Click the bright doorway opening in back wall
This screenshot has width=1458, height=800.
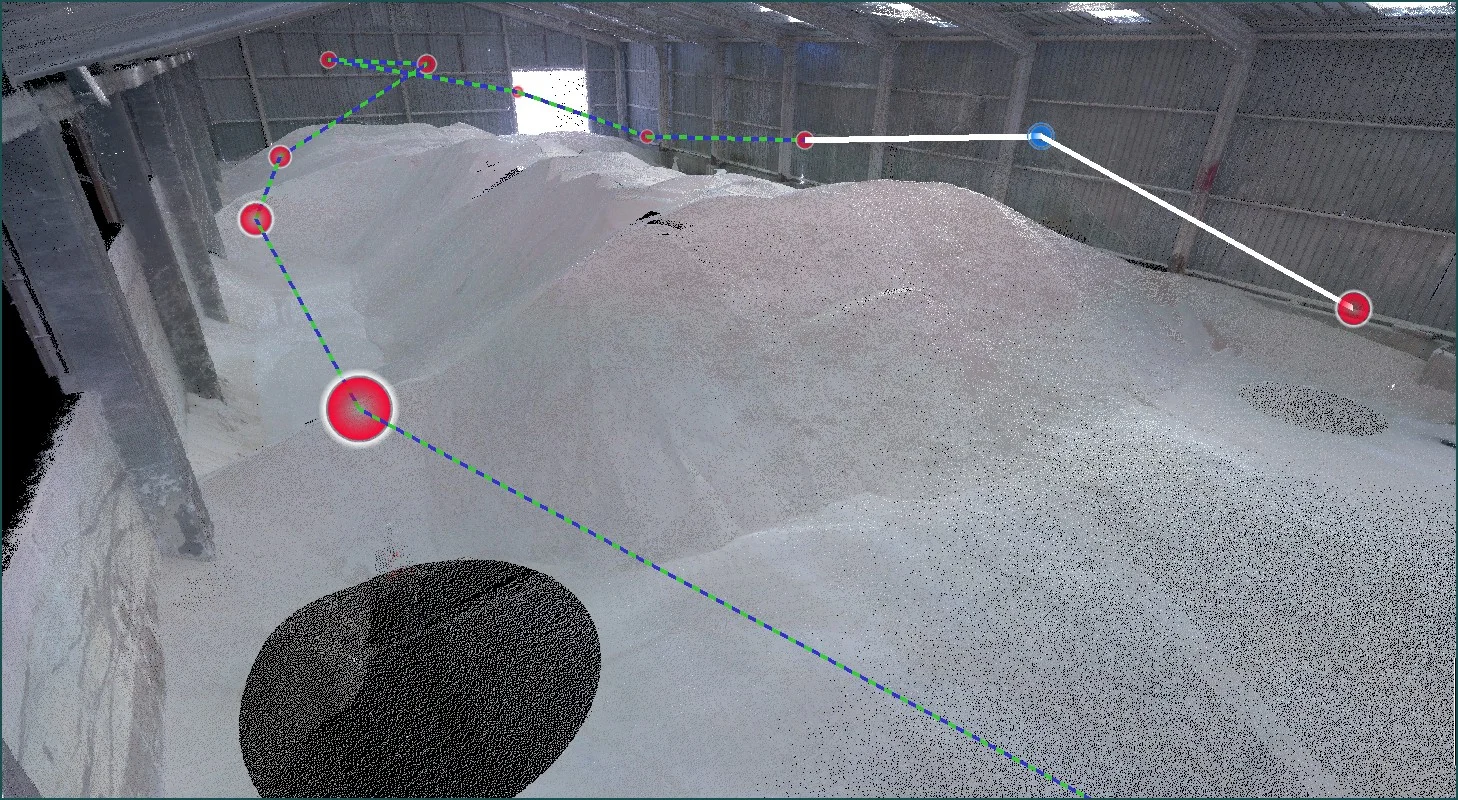(548, 100)
